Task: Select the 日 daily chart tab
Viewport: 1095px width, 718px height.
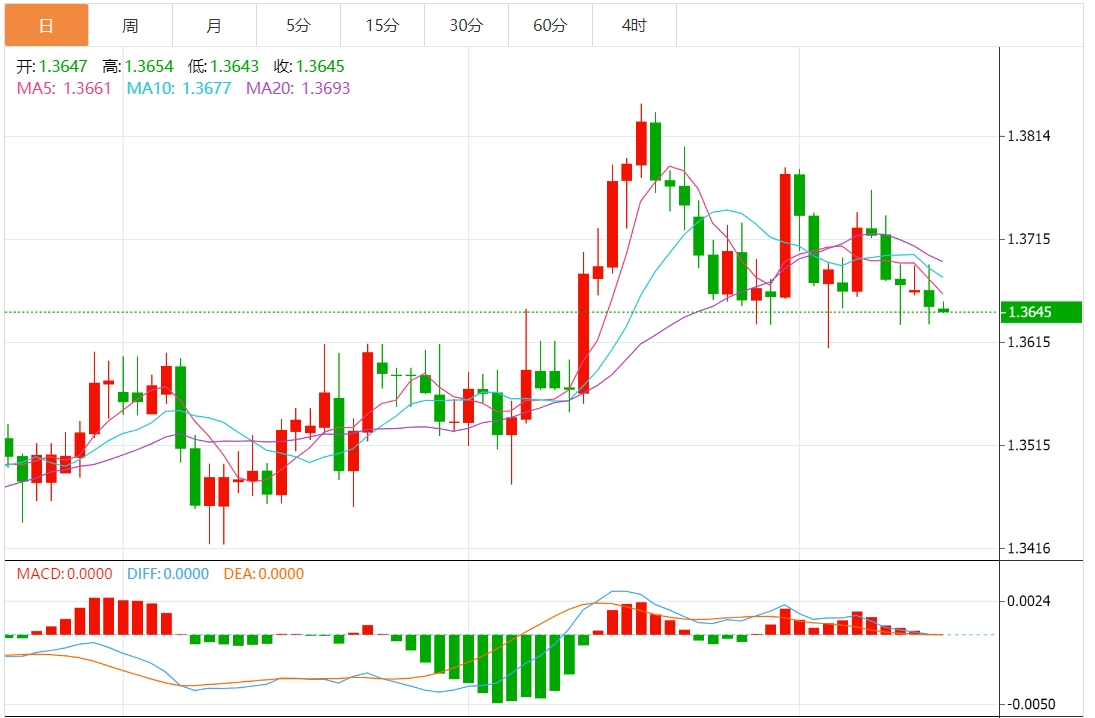Action: coord(47,25)
